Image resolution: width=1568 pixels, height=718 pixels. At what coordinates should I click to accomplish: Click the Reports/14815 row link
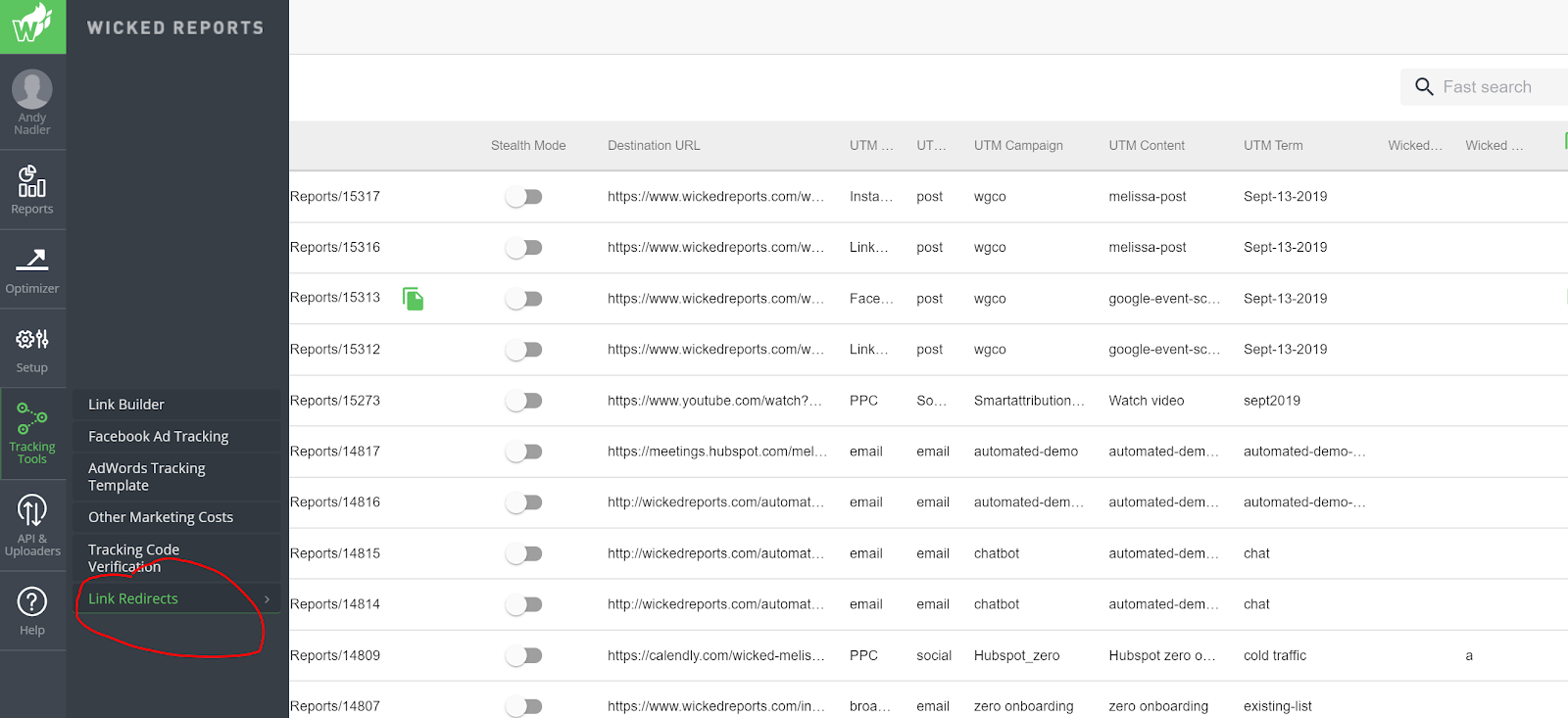[335, 553]
